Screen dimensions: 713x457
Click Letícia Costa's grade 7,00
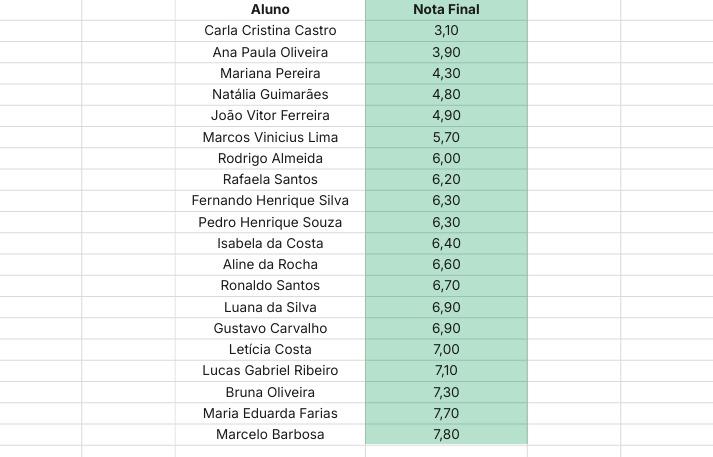tap(446, 349)
